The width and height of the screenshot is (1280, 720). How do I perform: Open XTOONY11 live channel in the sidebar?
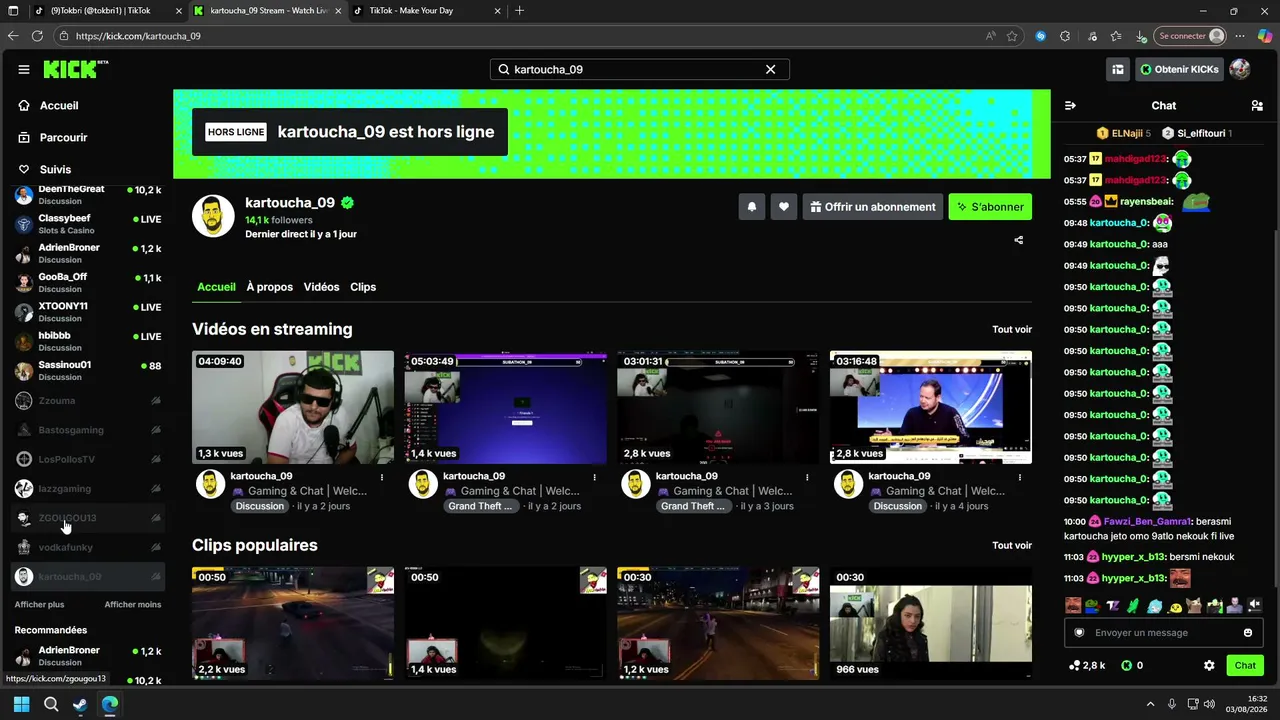(86, 312)
